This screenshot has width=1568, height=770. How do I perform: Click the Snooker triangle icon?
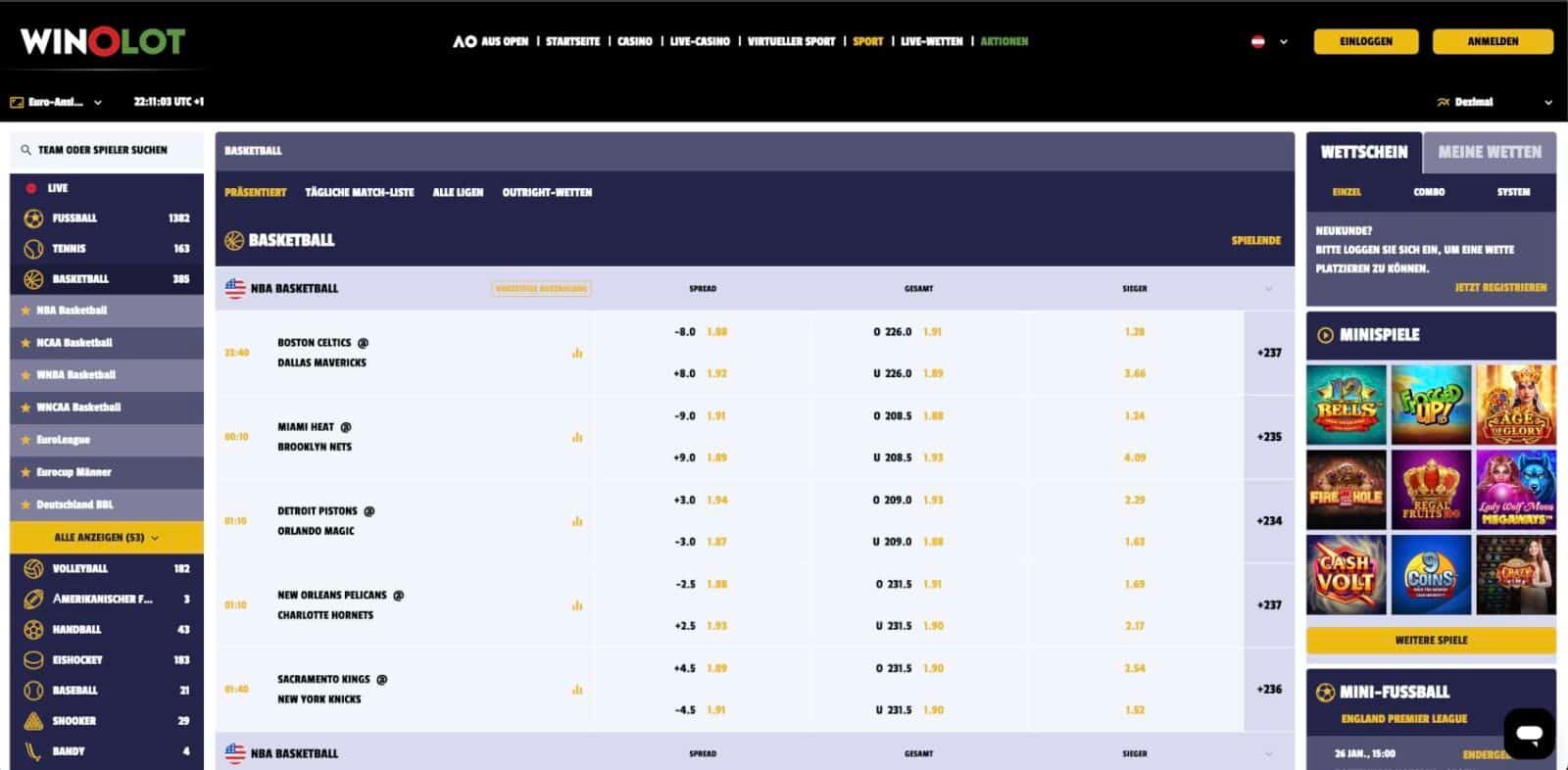(x=33, y=721)
